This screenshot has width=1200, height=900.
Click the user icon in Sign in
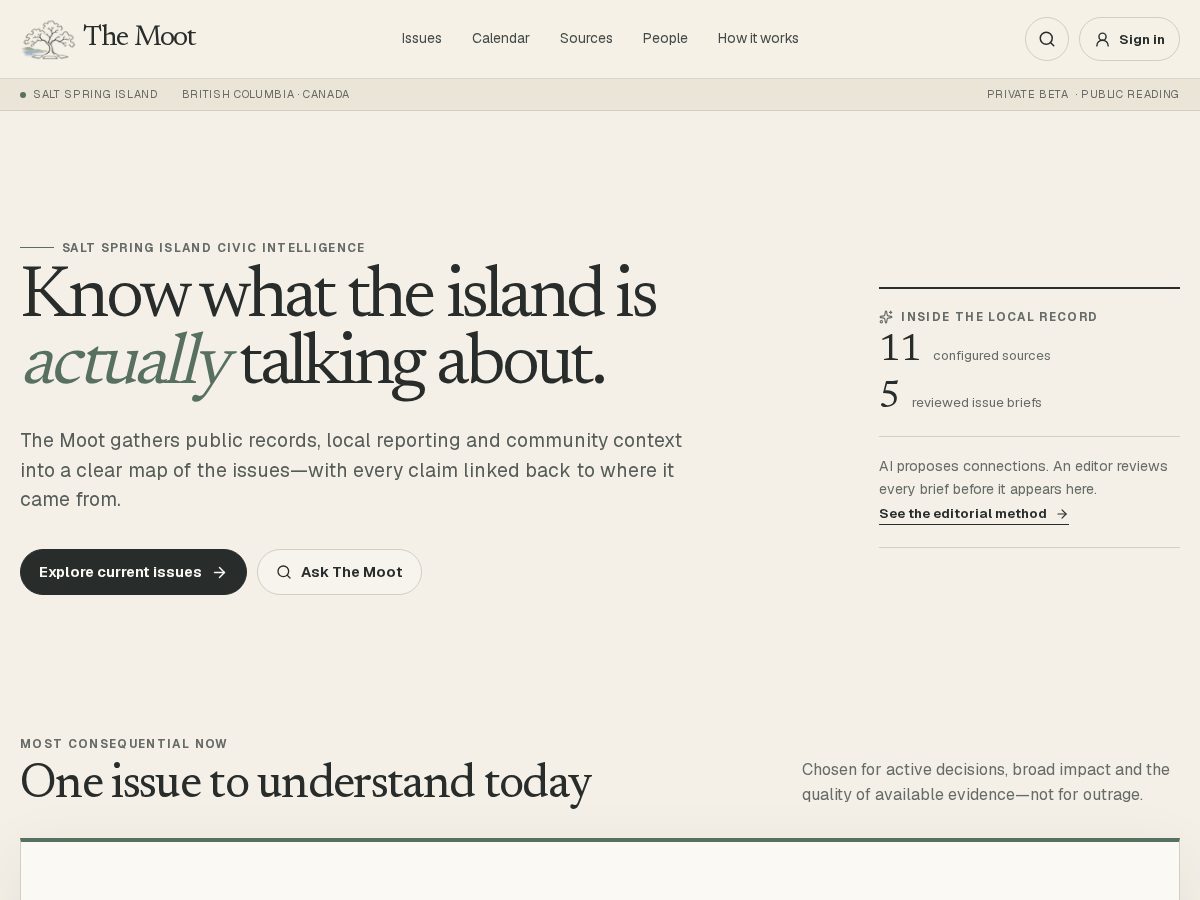point(1102,39)
